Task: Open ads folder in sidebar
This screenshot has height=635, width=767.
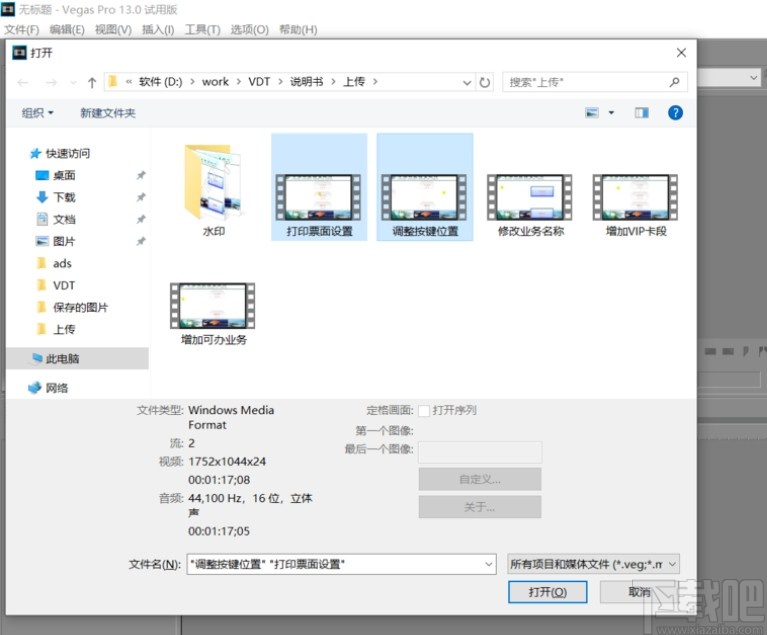Action: click(x=54, y=263)
